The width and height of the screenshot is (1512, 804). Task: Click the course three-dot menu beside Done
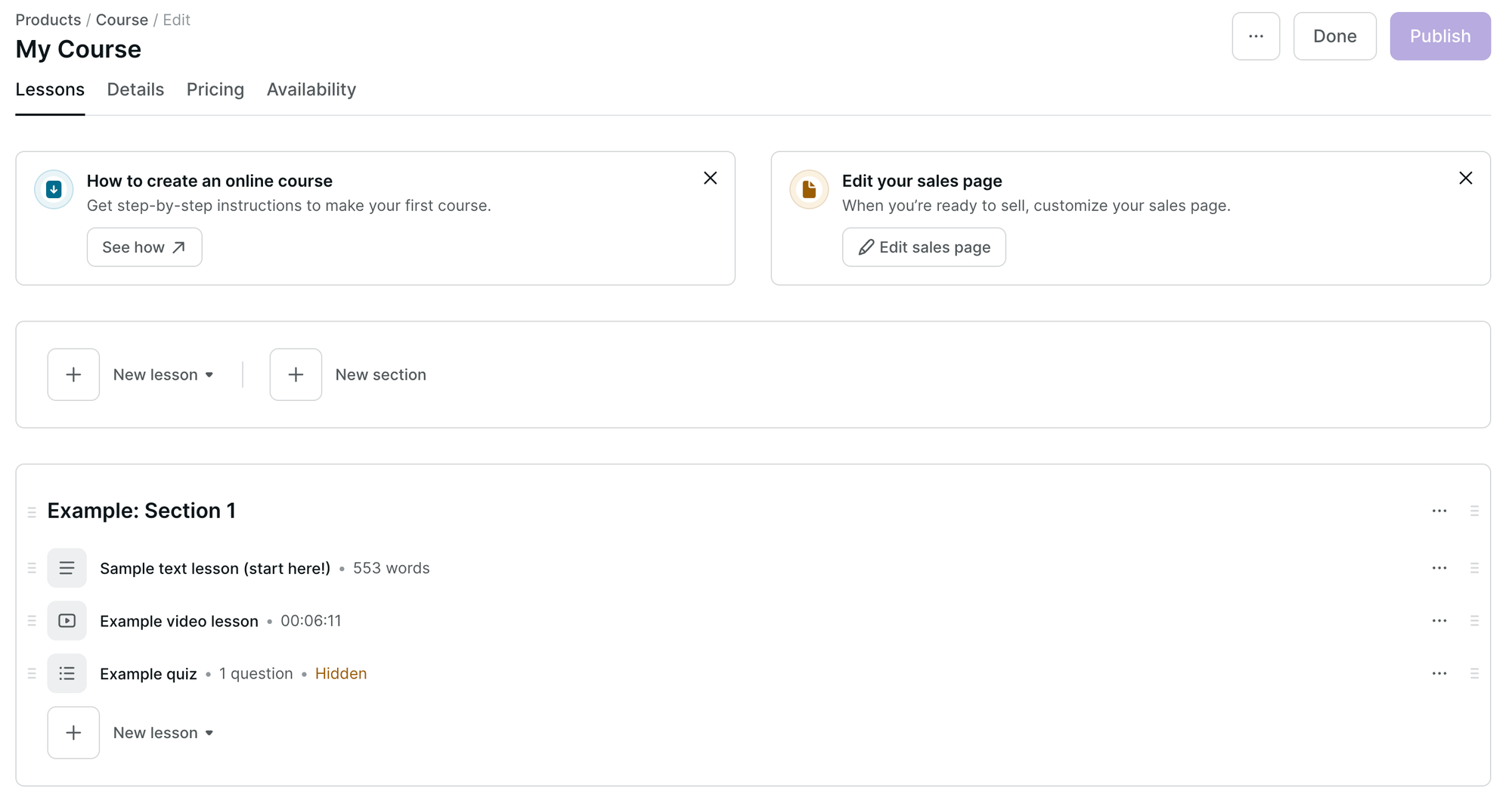pos(1256,36)
